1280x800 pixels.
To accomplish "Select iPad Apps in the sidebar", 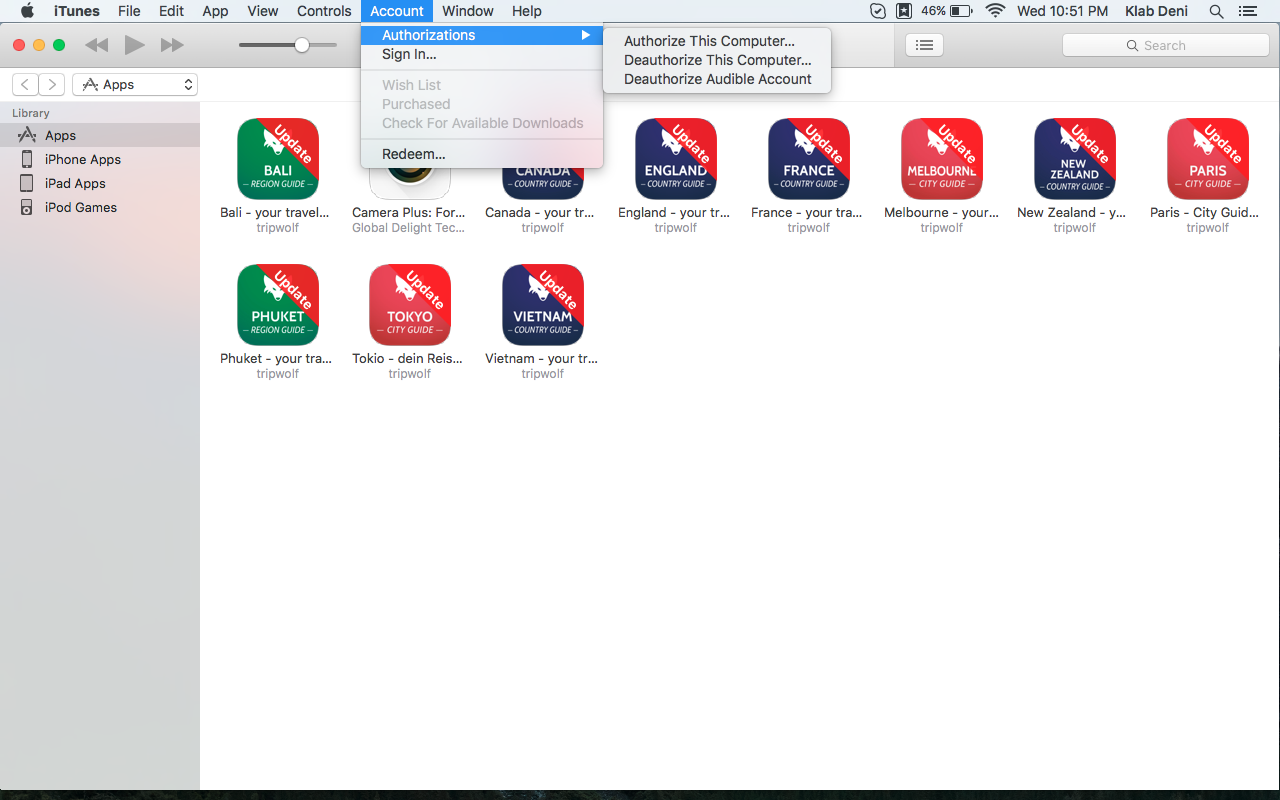I will point(75,183).
